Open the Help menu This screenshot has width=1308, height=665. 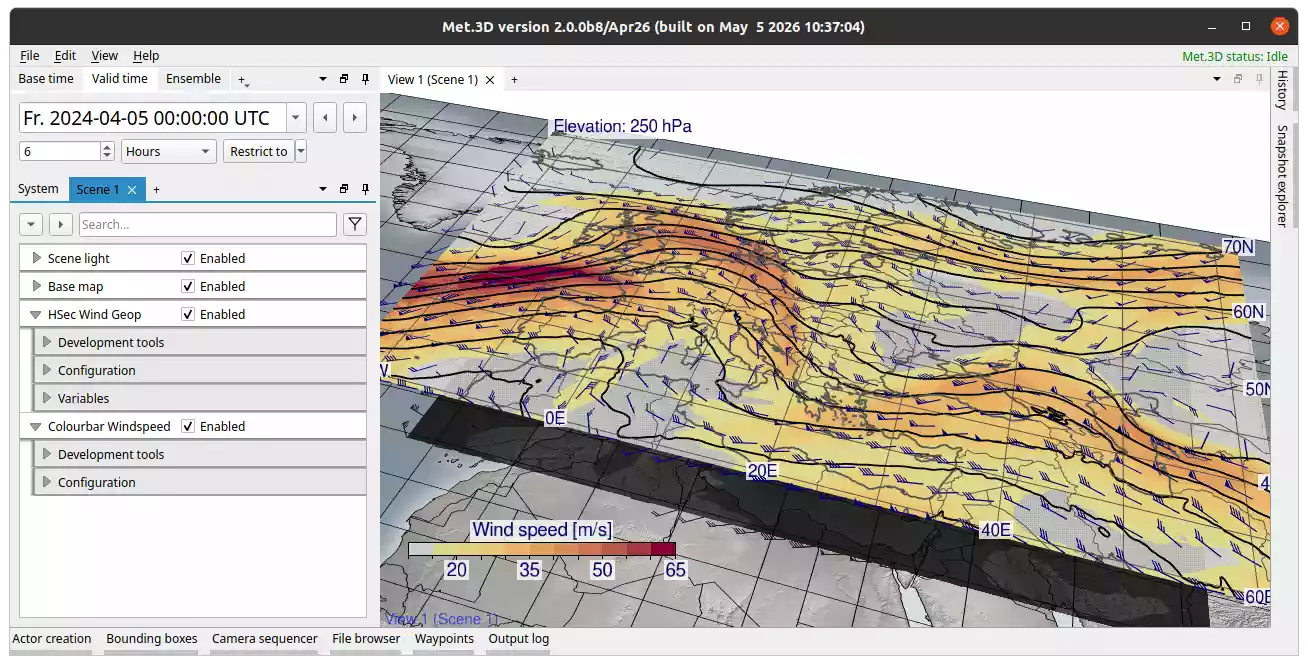146,56
